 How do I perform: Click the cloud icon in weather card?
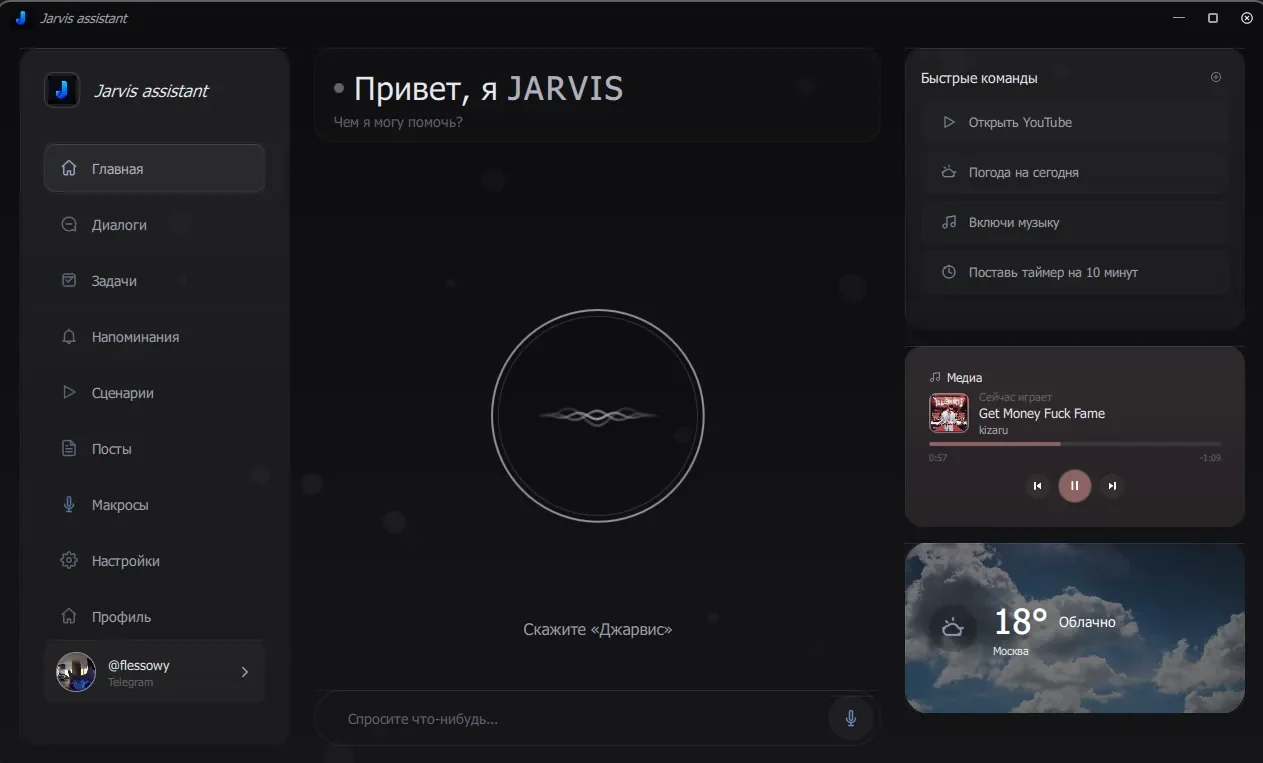point(952,628)
